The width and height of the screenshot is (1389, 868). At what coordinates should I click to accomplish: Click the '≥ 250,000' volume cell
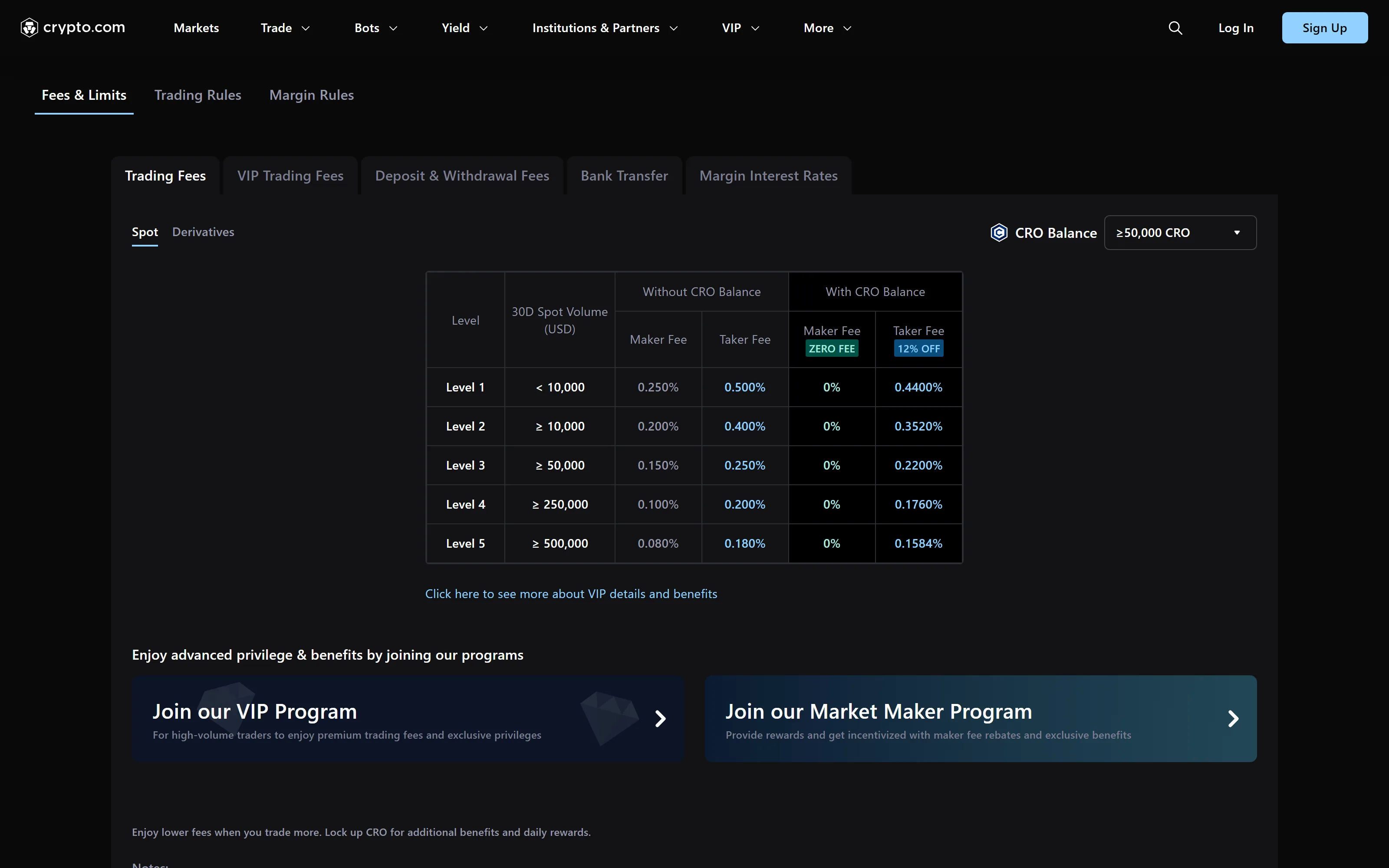point(560,505)
